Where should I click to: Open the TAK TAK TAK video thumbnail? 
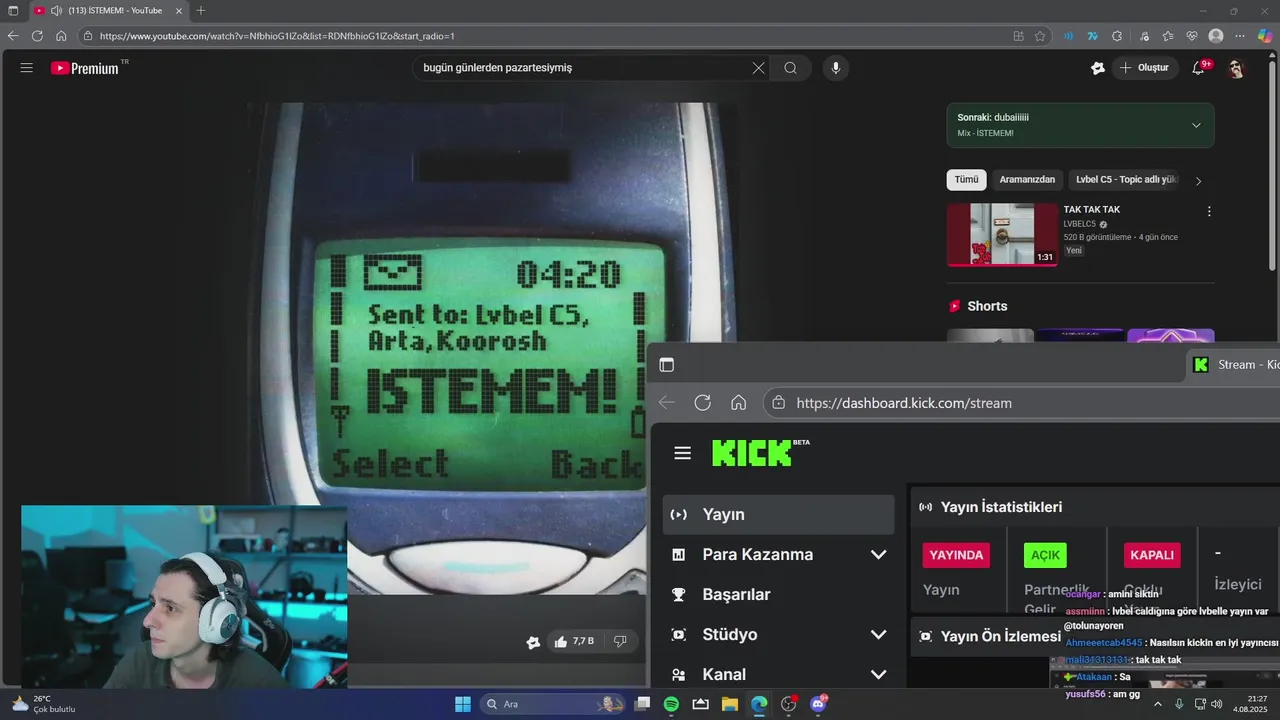(1002, 235)
